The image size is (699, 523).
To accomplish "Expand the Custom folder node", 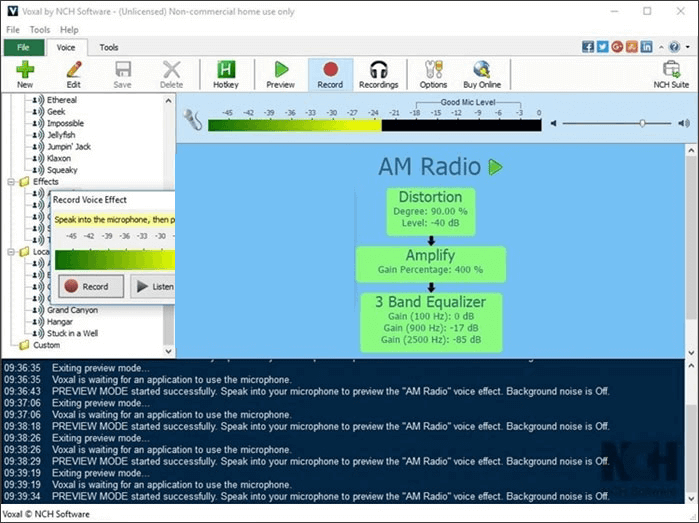I will [x=24, y=345].
